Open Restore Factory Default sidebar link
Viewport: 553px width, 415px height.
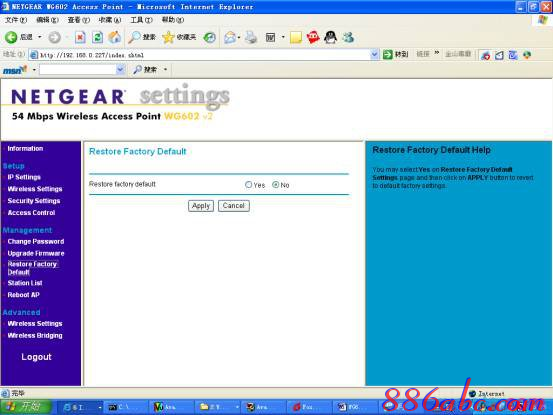click(x=32, y=268)
